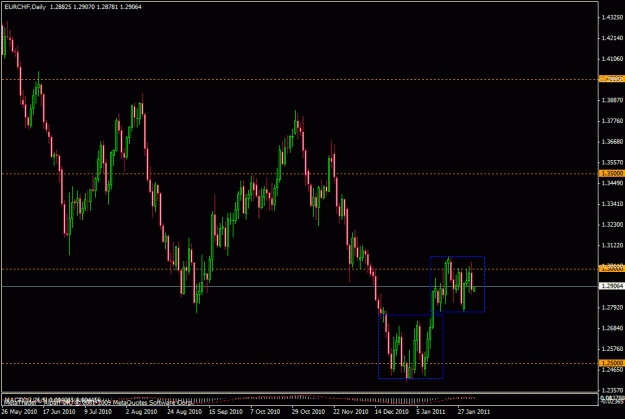Click the orange 1.35000 level price tag
Image resolution: width=625 pixels, height=419 pixels.
[x=611, y=174]
